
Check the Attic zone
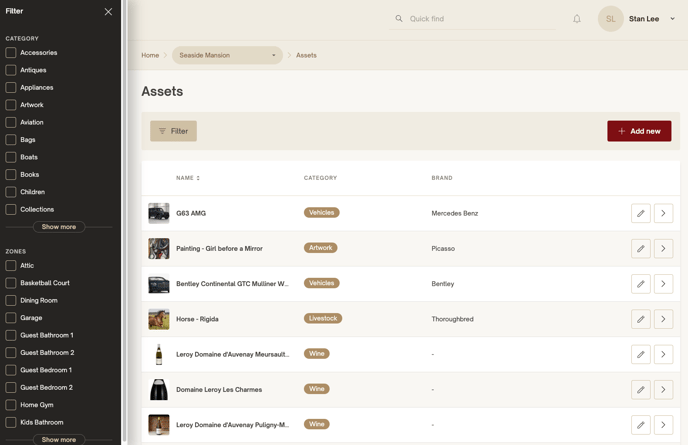(11, 266)
